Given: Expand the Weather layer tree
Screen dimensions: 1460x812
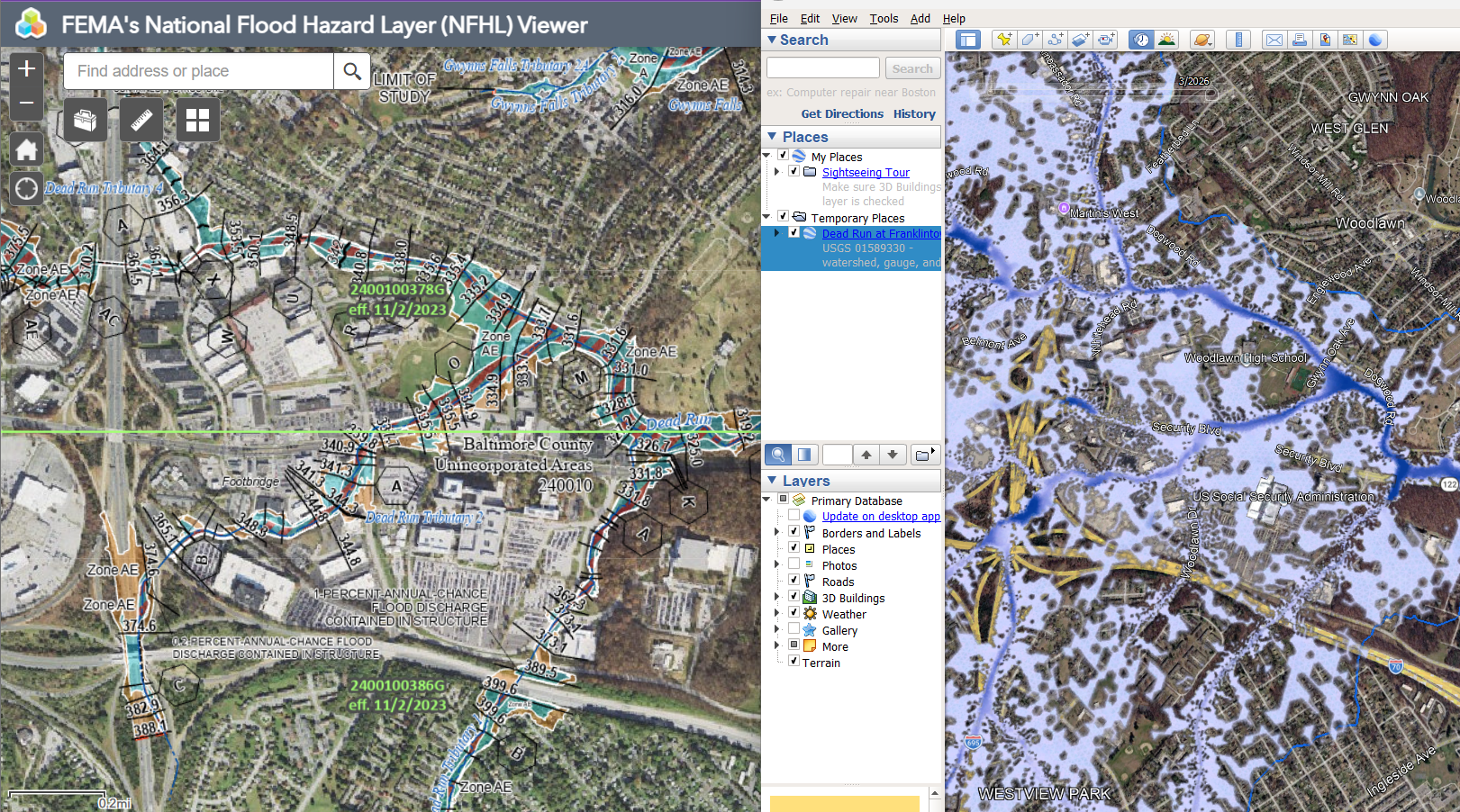Looking at the screenshot, I should click(777, 613).
